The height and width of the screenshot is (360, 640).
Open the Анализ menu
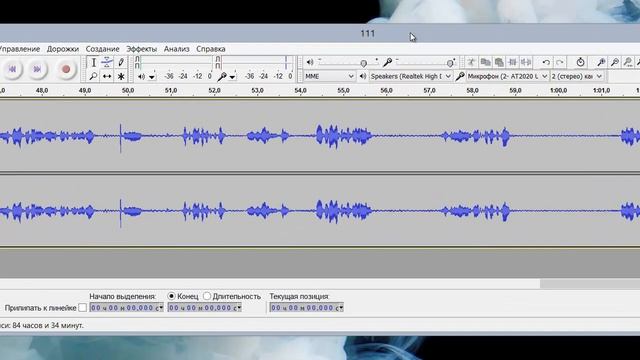176,49
